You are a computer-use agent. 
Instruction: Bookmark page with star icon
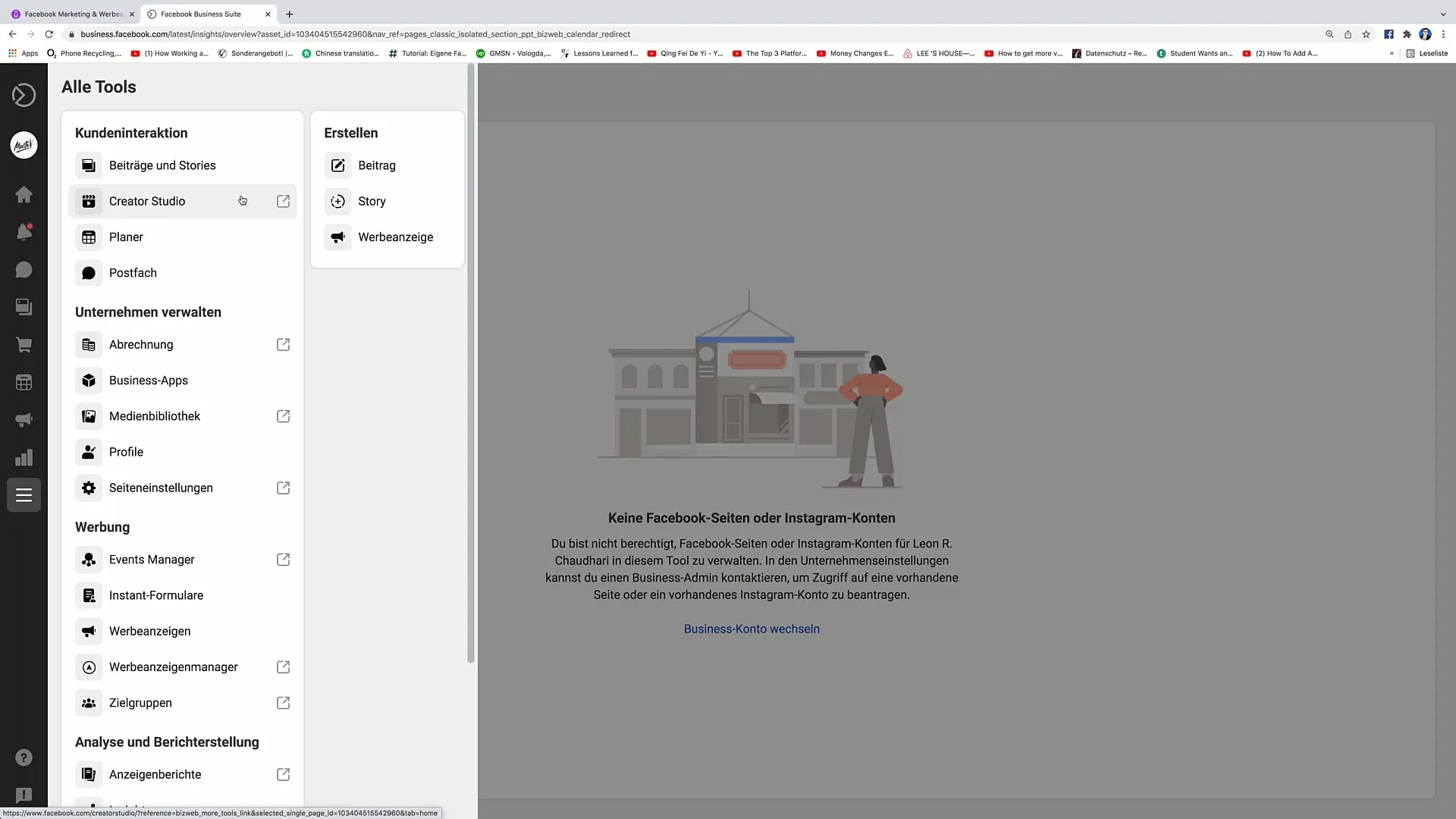click(x=1366, y=34)
